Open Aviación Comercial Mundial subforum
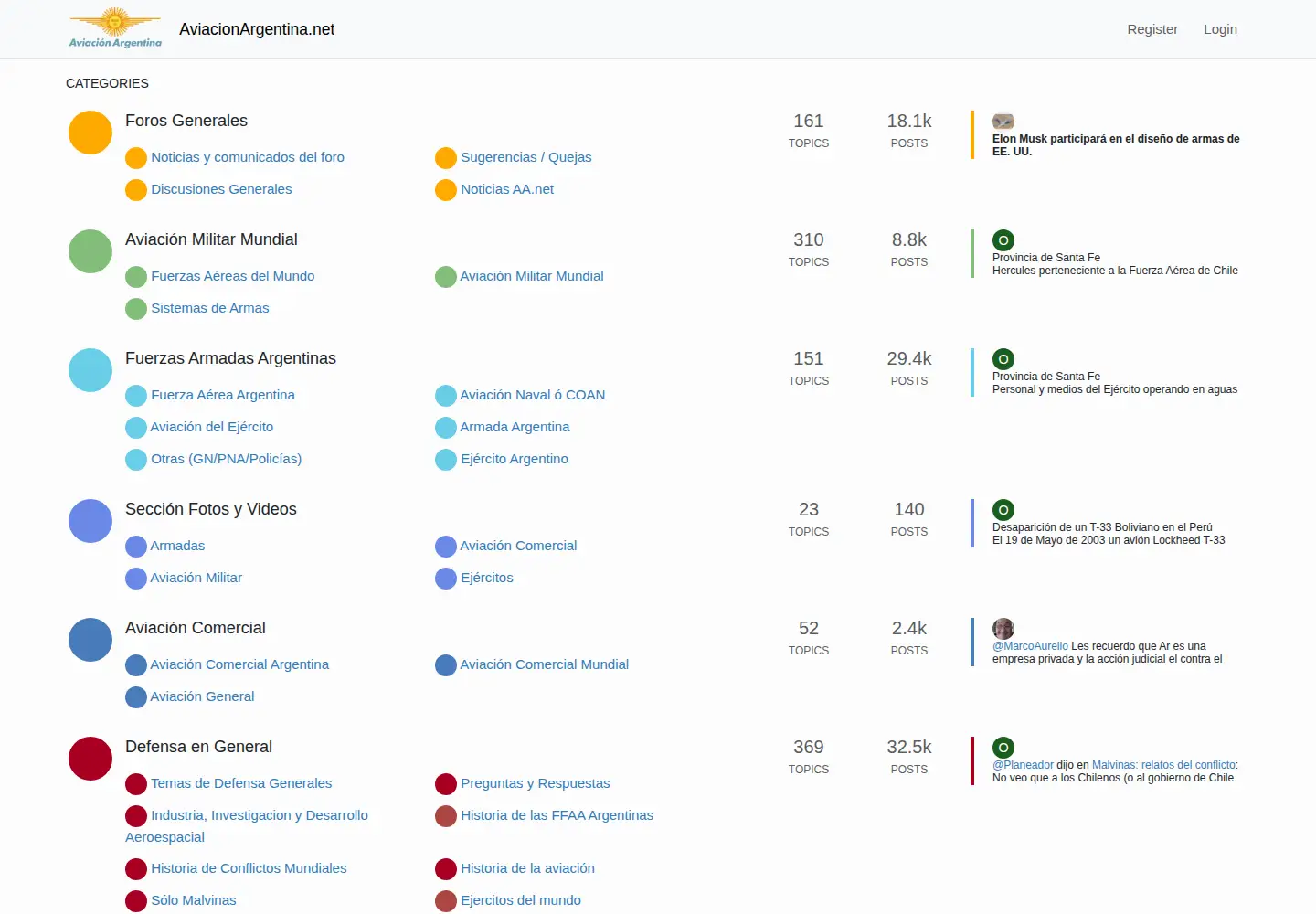 point(544,664)
